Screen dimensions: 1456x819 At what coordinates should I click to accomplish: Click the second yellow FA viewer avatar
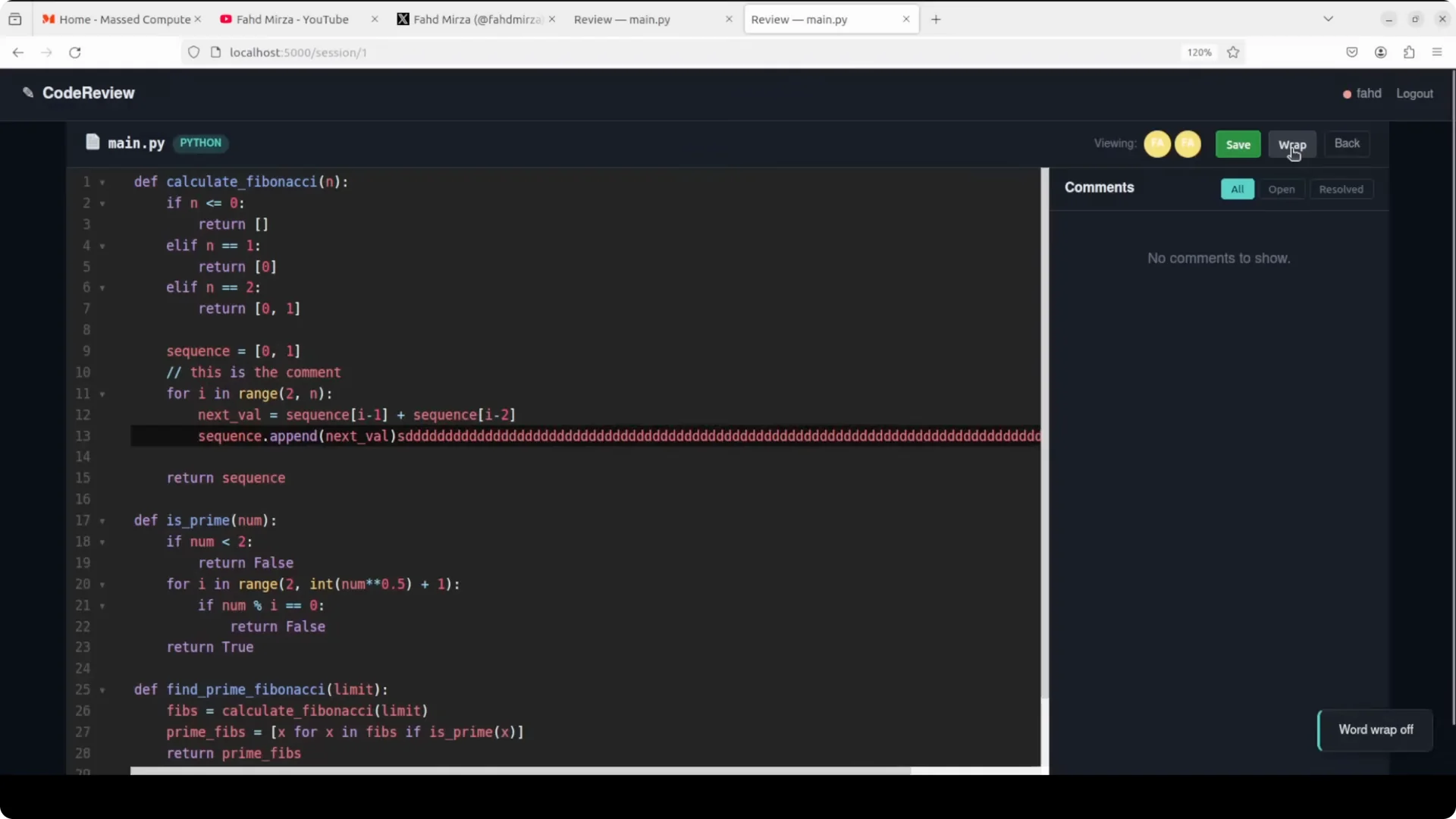[x=1188, y=143]
